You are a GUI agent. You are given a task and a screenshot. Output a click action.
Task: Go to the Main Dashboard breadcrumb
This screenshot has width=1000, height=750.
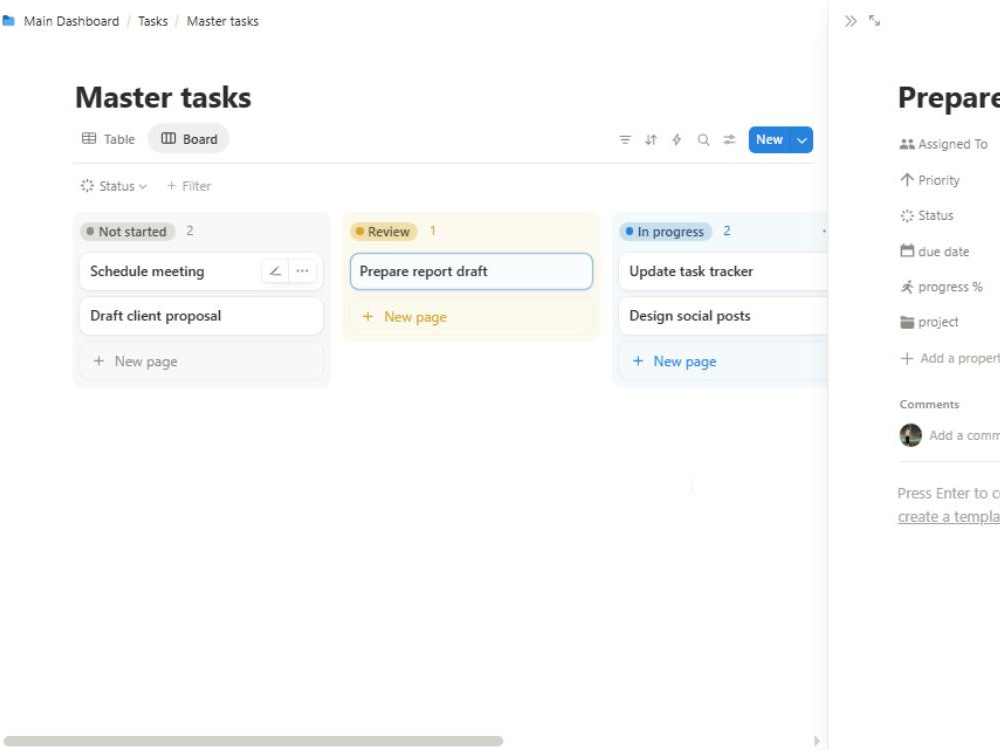(71, 21)
